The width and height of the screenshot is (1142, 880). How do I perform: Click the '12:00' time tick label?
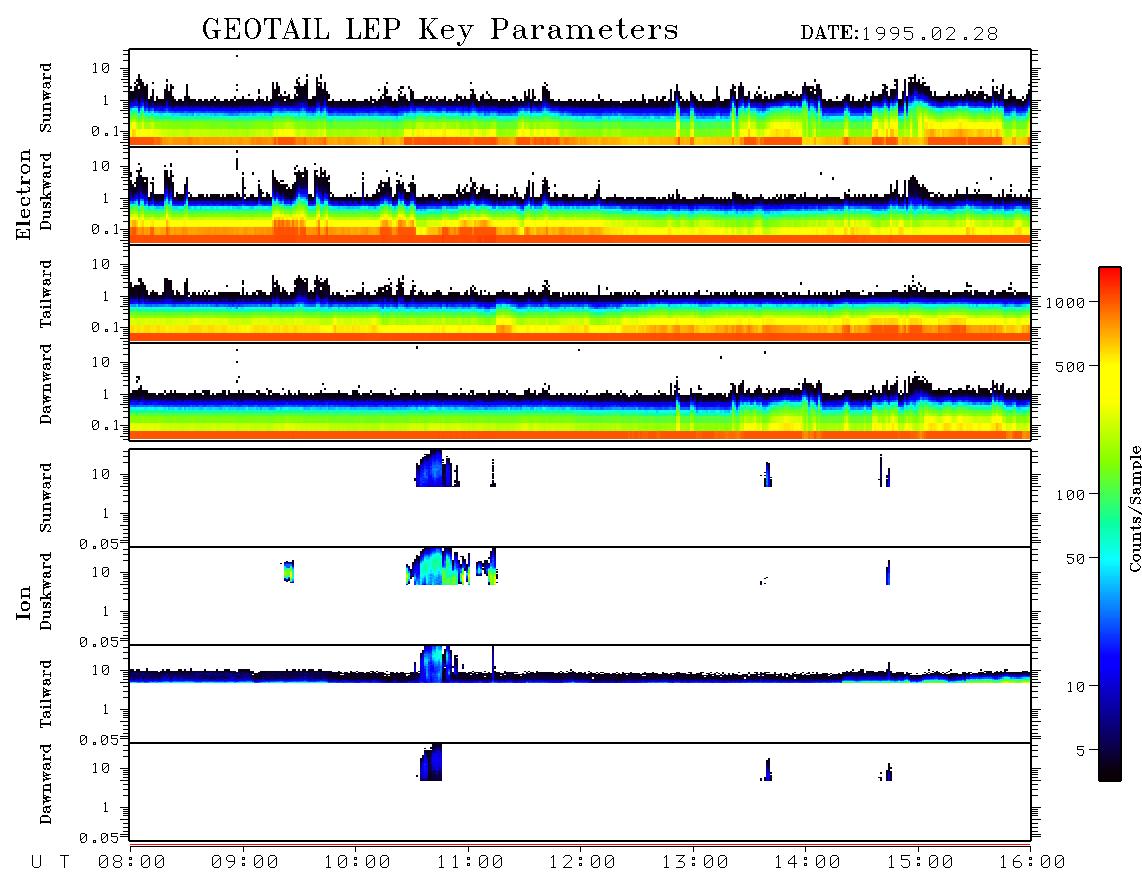(581, 862)
